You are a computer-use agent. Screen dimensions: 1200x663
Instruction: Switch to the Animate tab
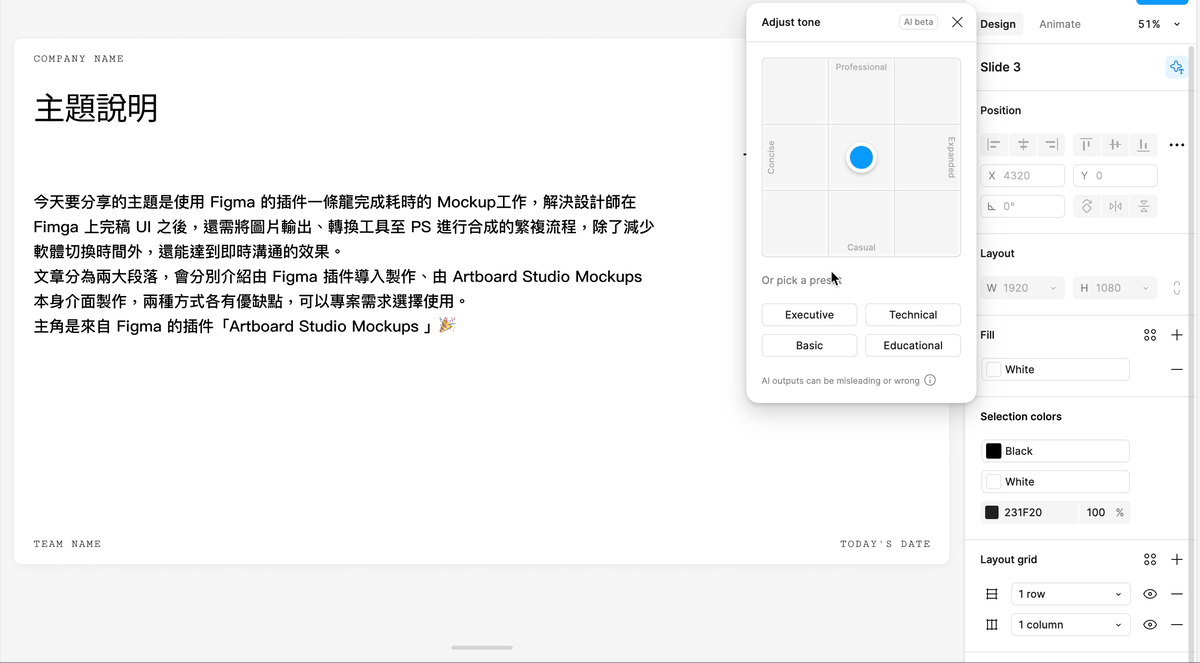coord(1060,24)
